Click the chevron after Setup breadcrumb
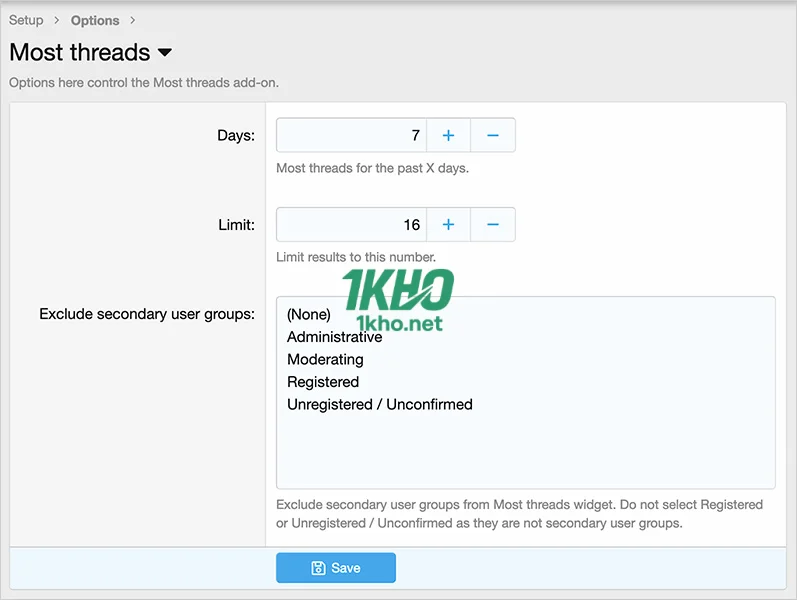This screenshot has width=797, height=600. click(57, 20)
